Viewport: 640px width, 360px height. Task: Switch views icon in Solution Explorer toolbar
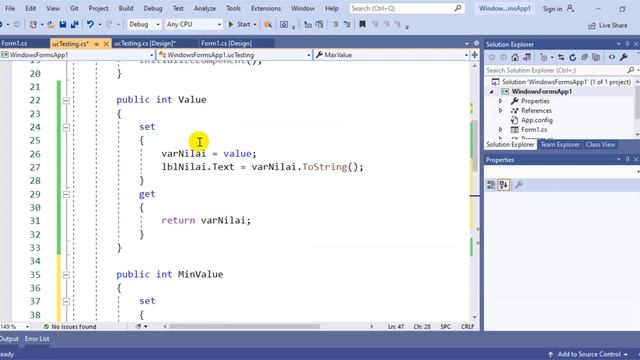point(527,58)
